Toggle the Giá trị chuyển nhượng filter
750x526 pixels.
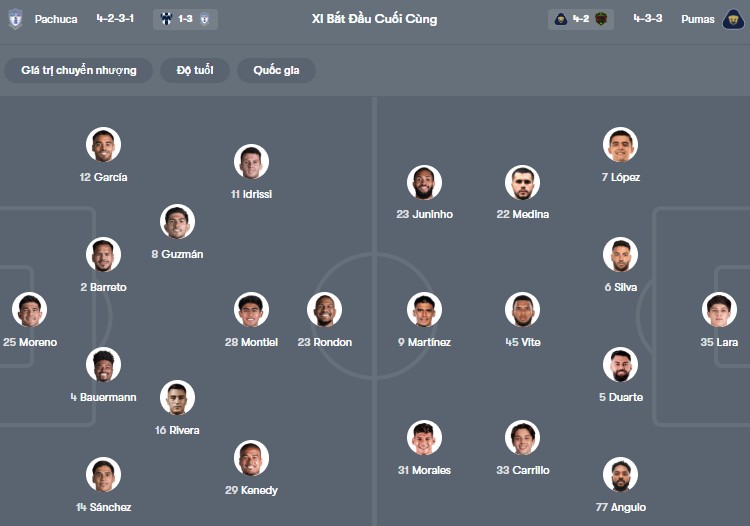point(78,70)
